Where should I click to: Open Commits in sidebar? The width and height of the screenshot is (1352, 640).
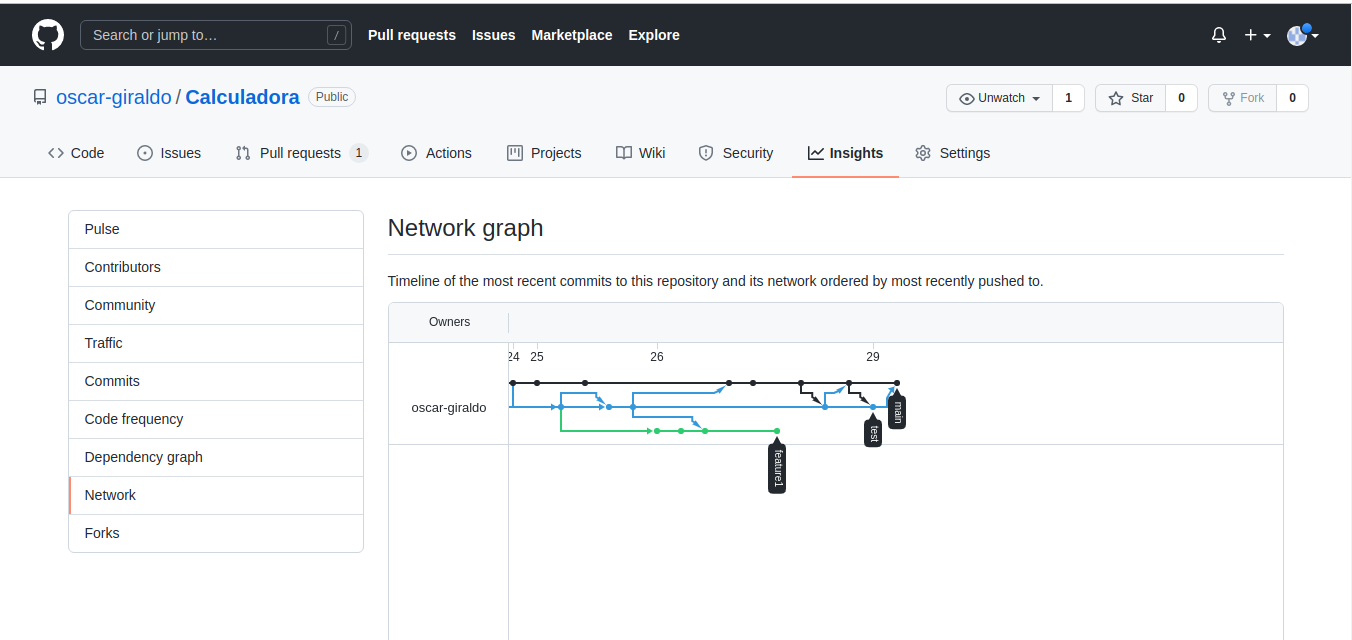click(216, 381)
